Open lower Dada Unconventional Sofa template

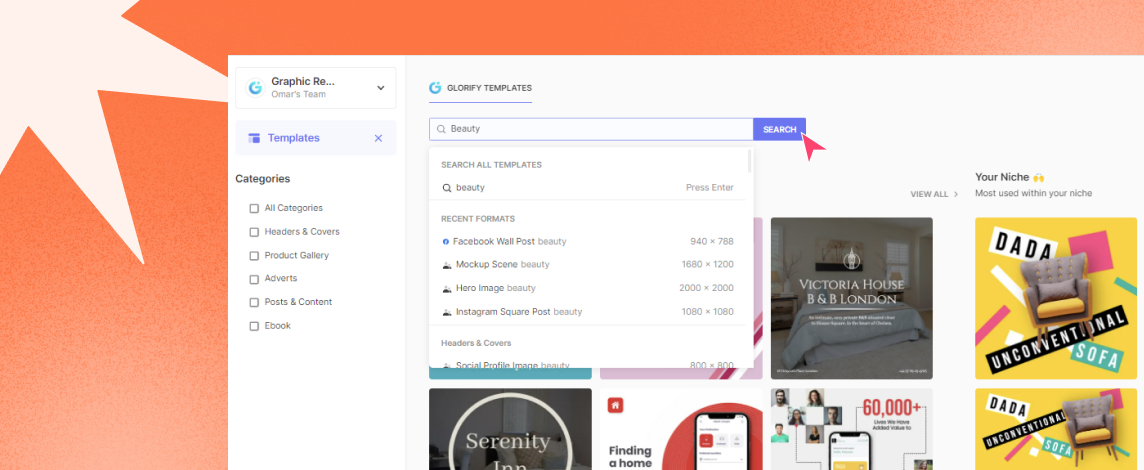[1056, 429]
